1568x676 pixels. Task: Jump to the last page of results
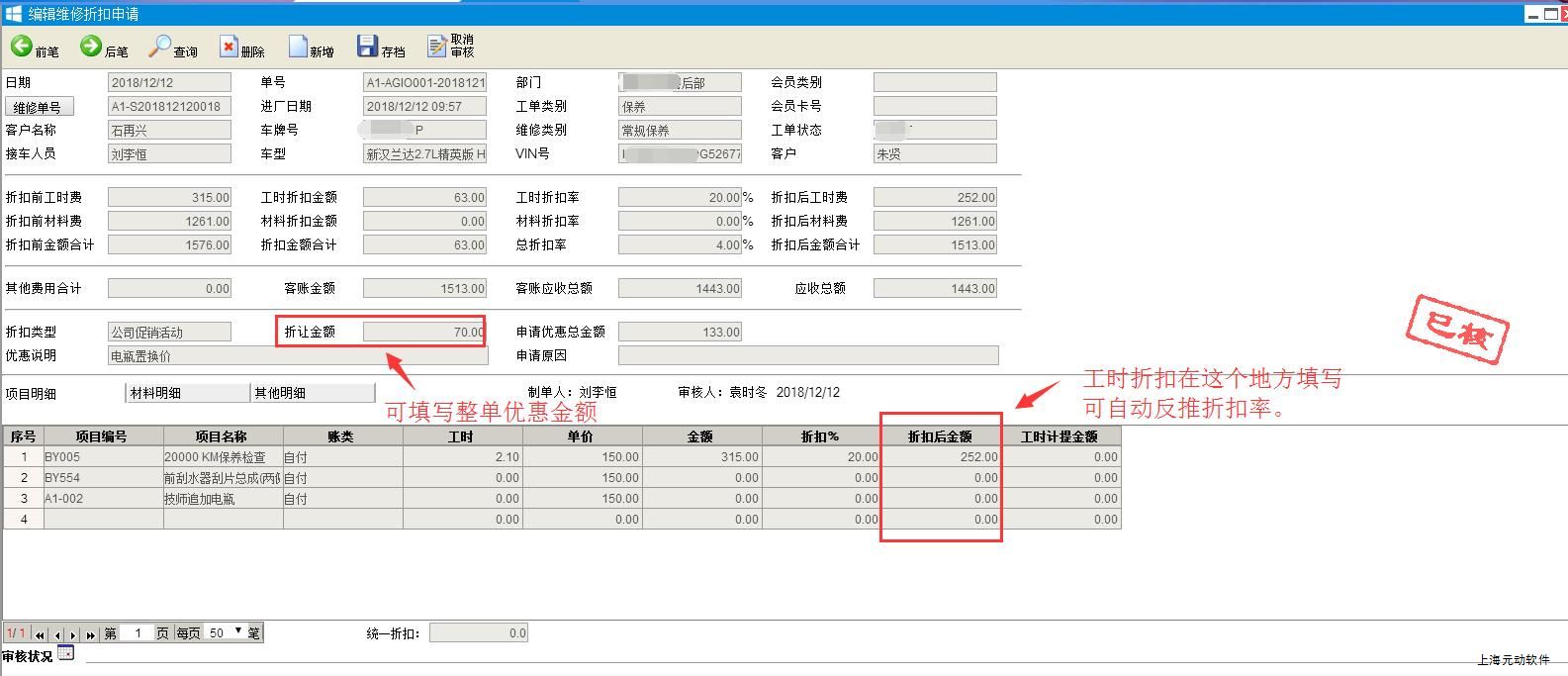[x=90, y=634]
